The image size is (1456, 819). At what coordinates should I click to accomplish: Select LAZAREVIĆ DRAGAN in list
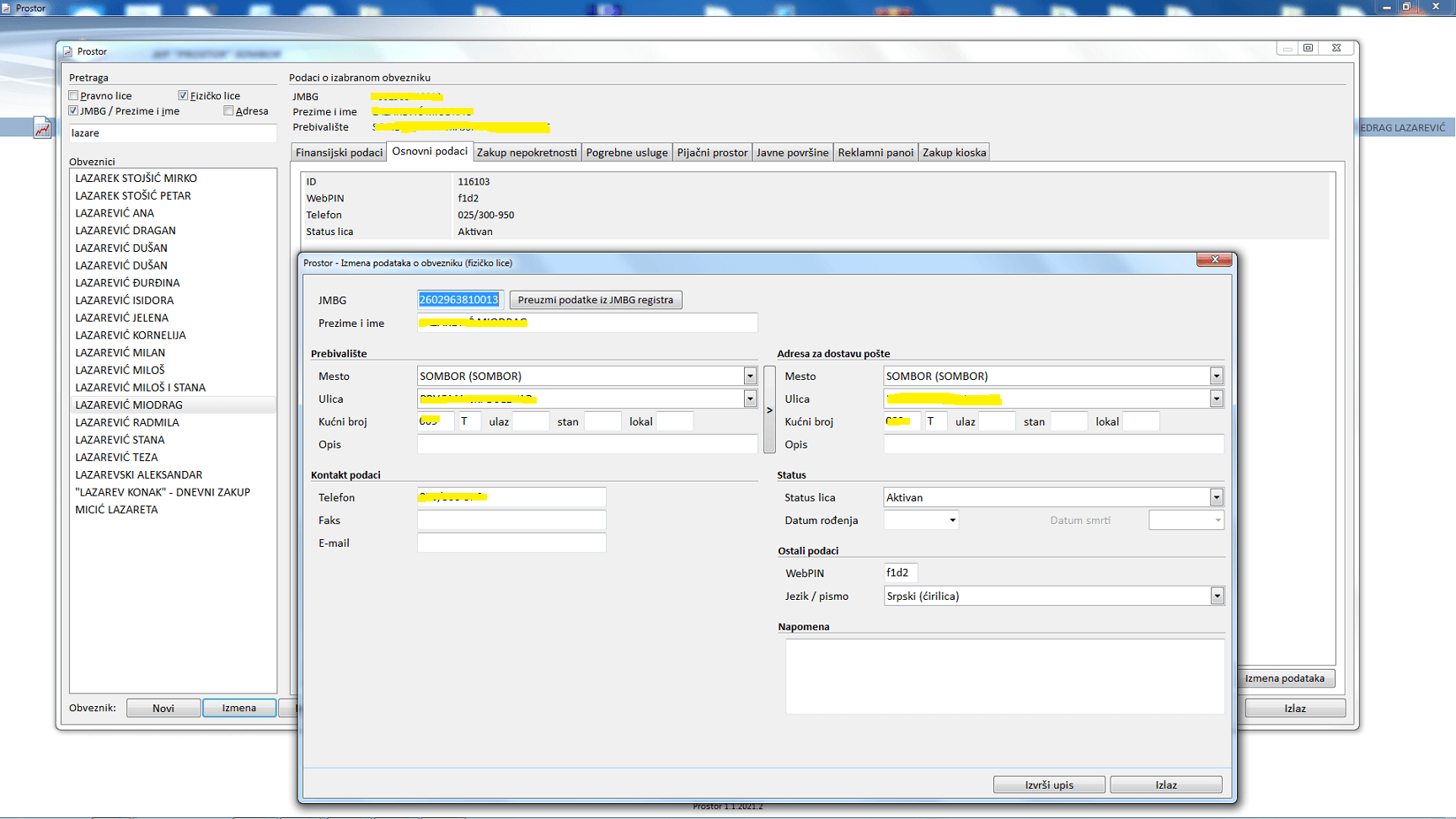click(173, 230)
